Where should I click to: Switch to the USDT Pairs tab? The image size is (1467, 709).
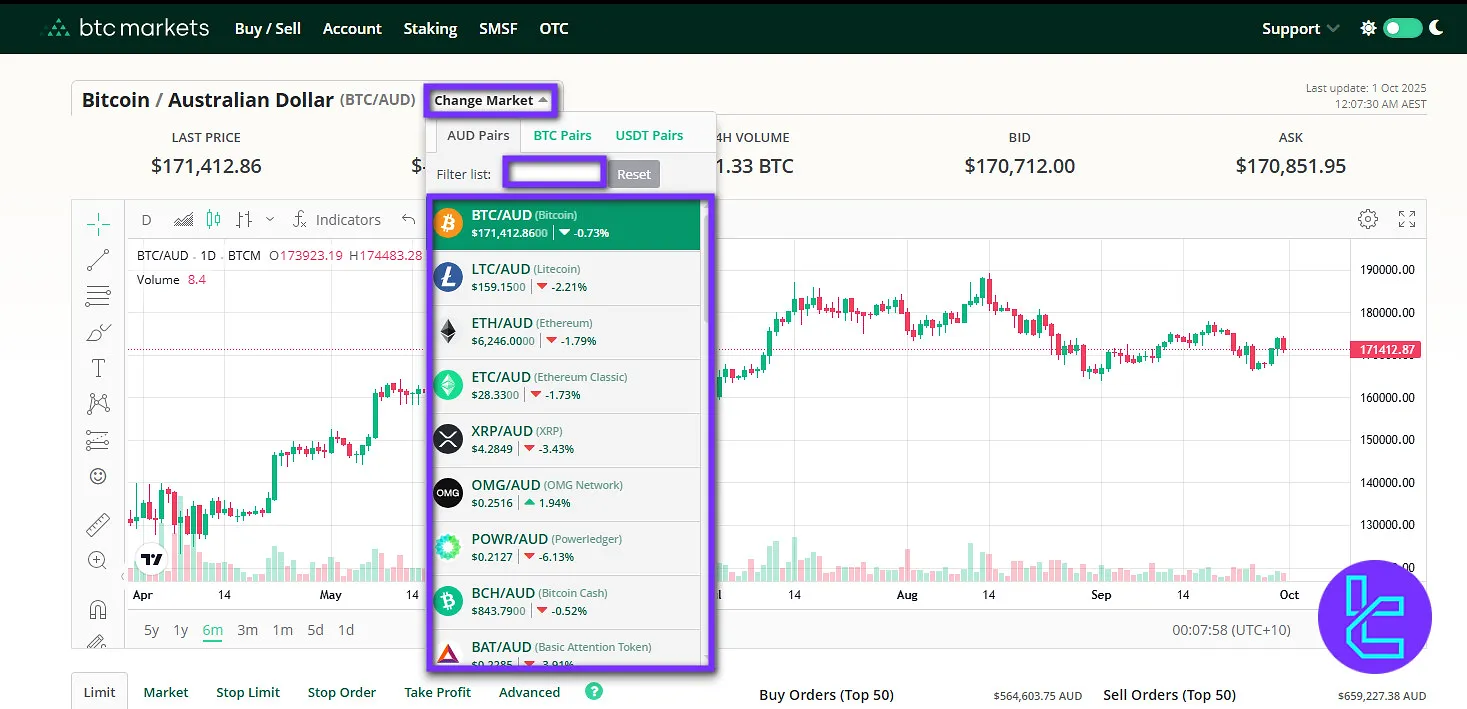coord(648,134)
